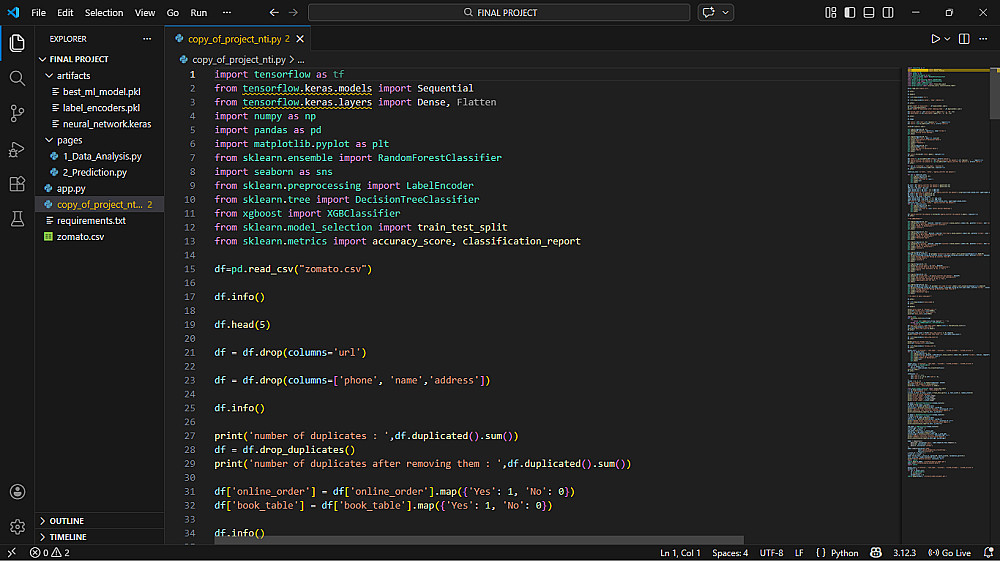The width and height of the screenshot is (1000, 562).
Task: Click the Accounts icon in activity bar
Action: (17, 492)
